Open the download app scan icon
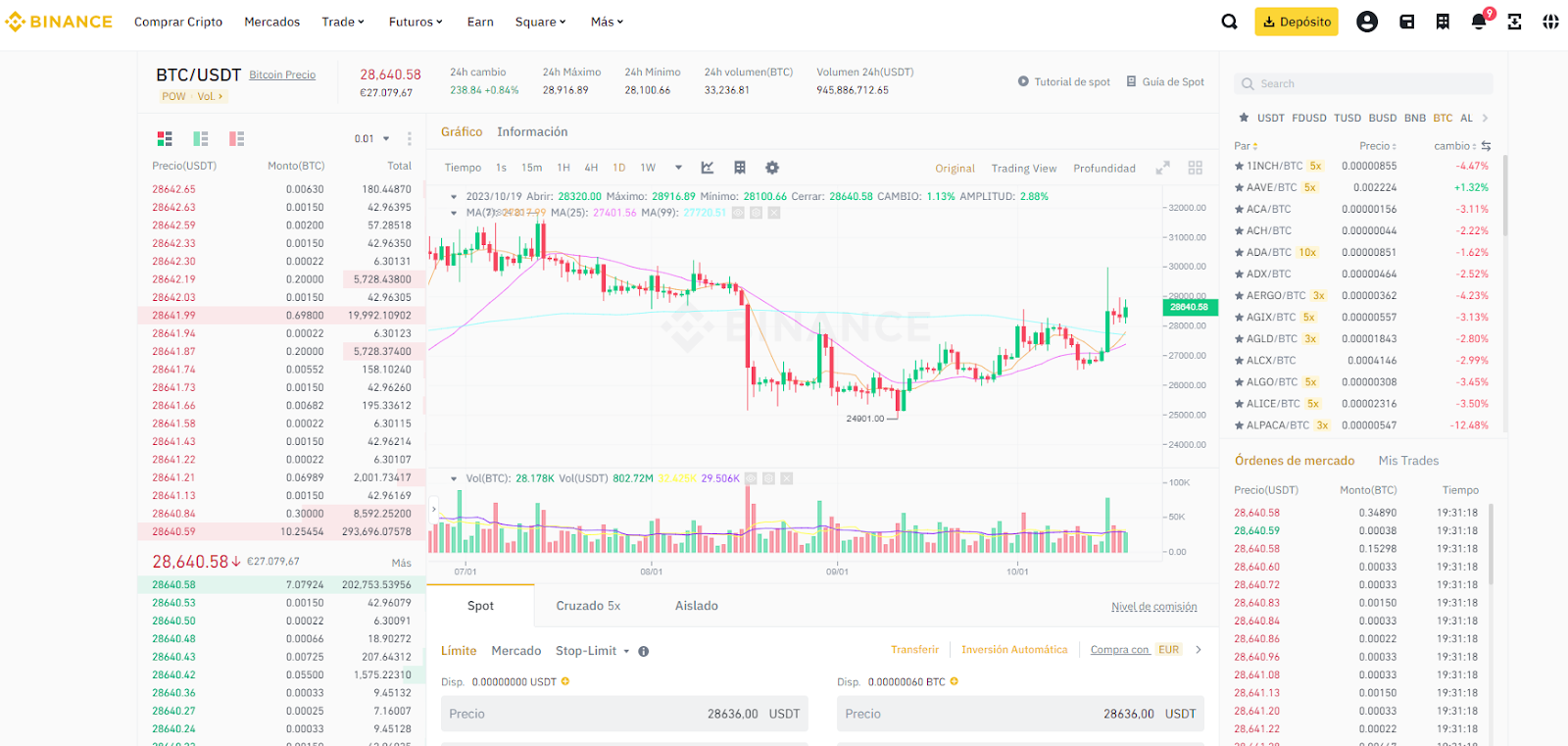 click(x=1515, y=22)
